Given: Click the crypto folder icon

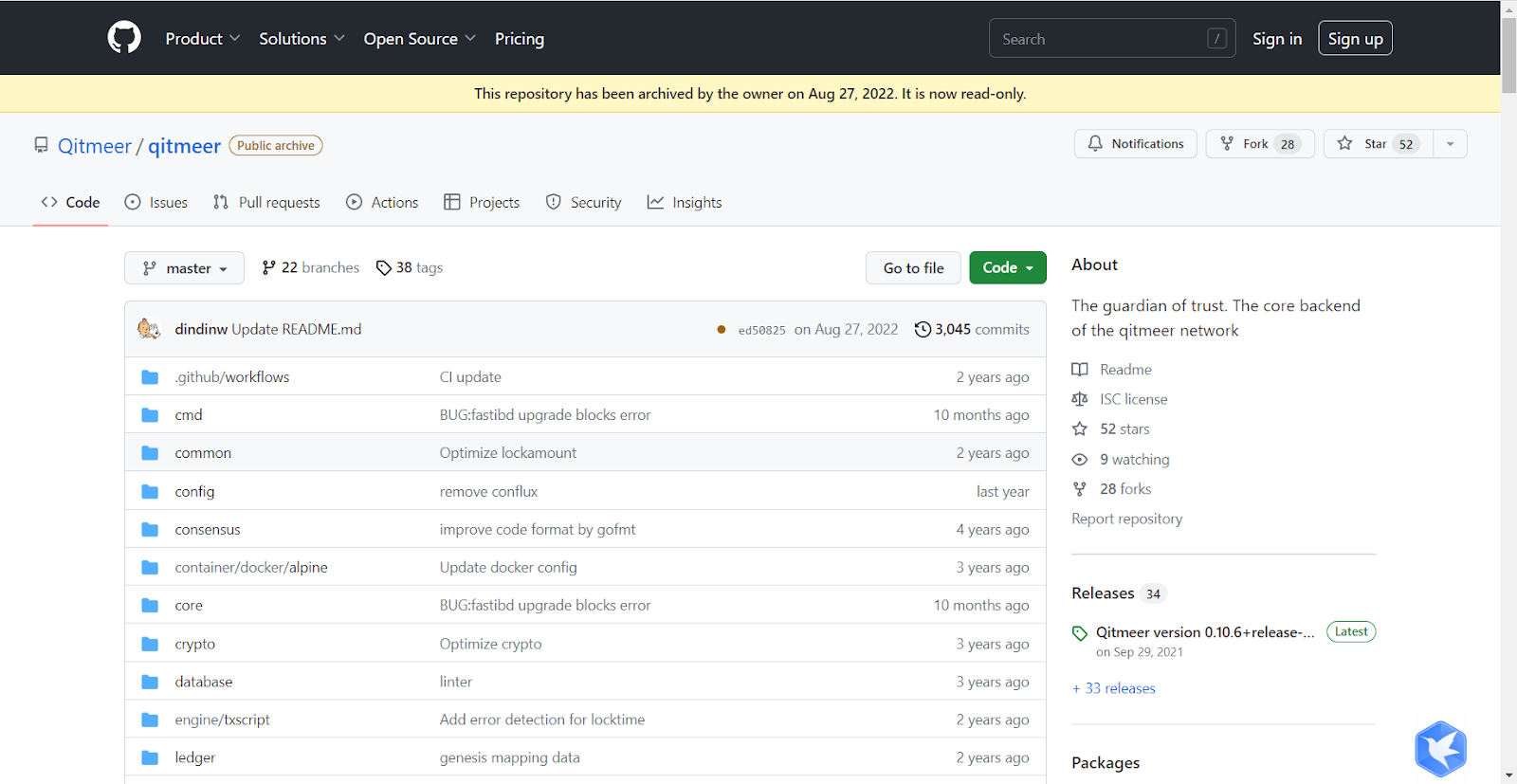Looking at the screenshot, I should pos(150,644).
